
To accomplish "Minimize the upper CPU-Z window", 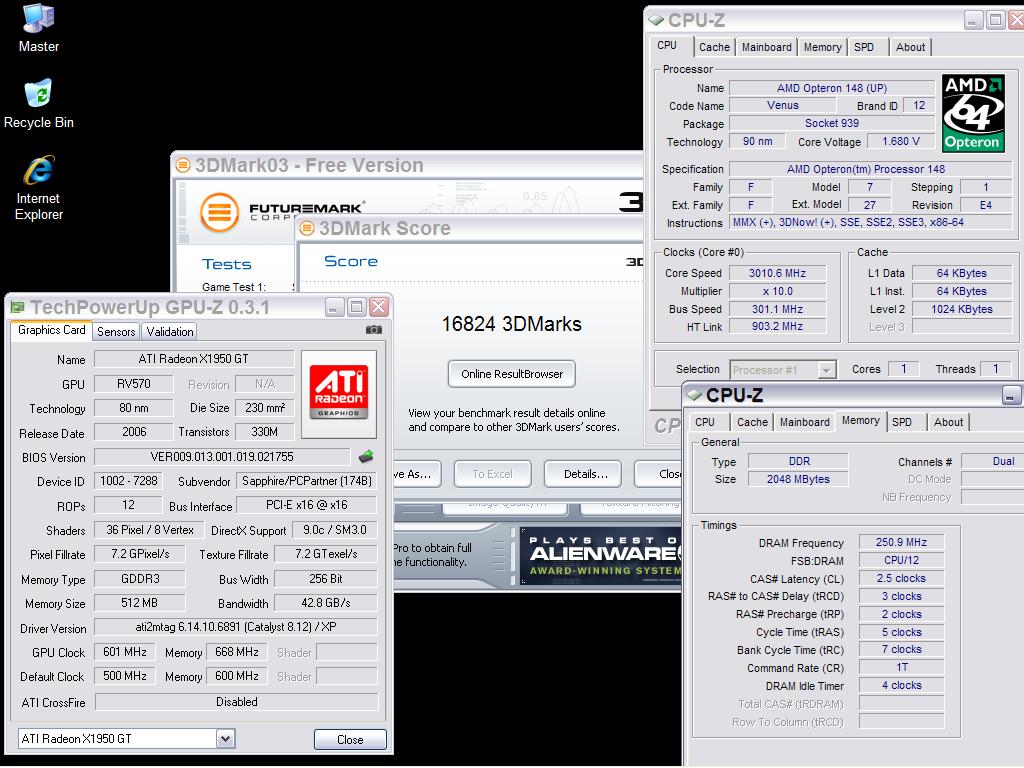I will click(x=973, y=20).
